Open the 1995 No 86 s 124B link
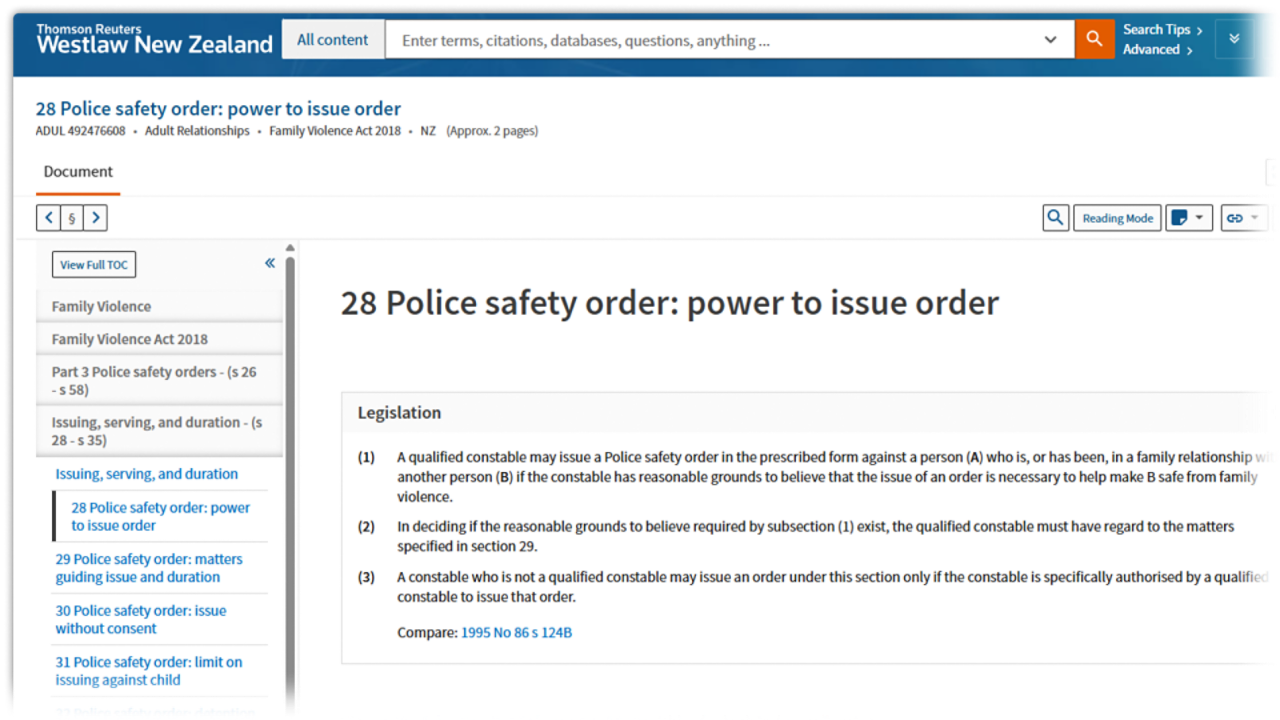Screen dimensions: 1280x720 [516, 633]
